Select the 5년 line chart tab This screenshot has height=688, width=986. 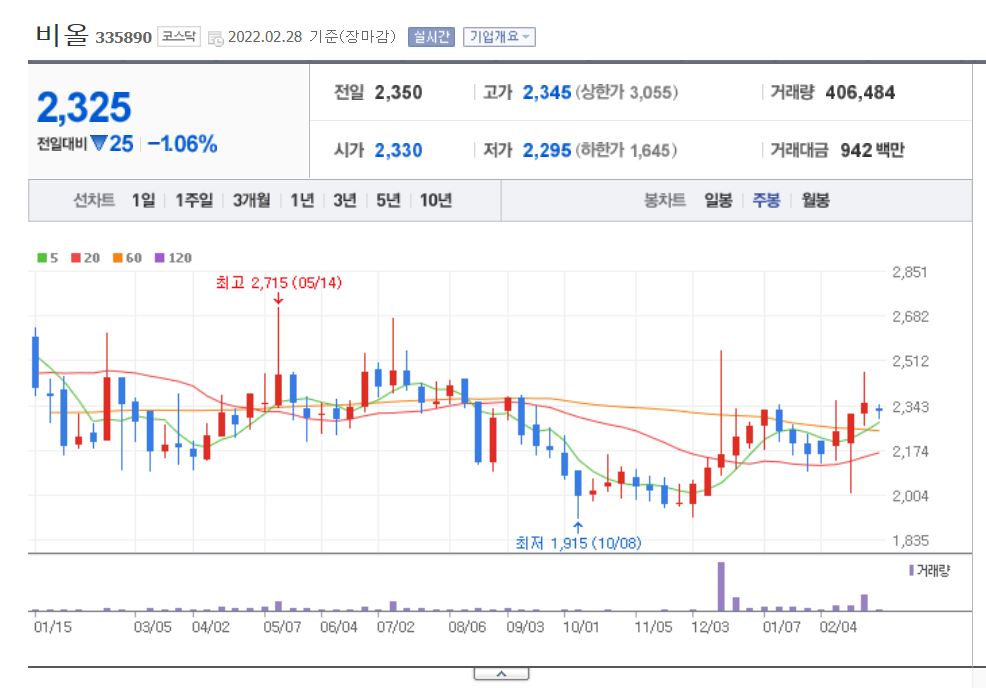(388, 200)
